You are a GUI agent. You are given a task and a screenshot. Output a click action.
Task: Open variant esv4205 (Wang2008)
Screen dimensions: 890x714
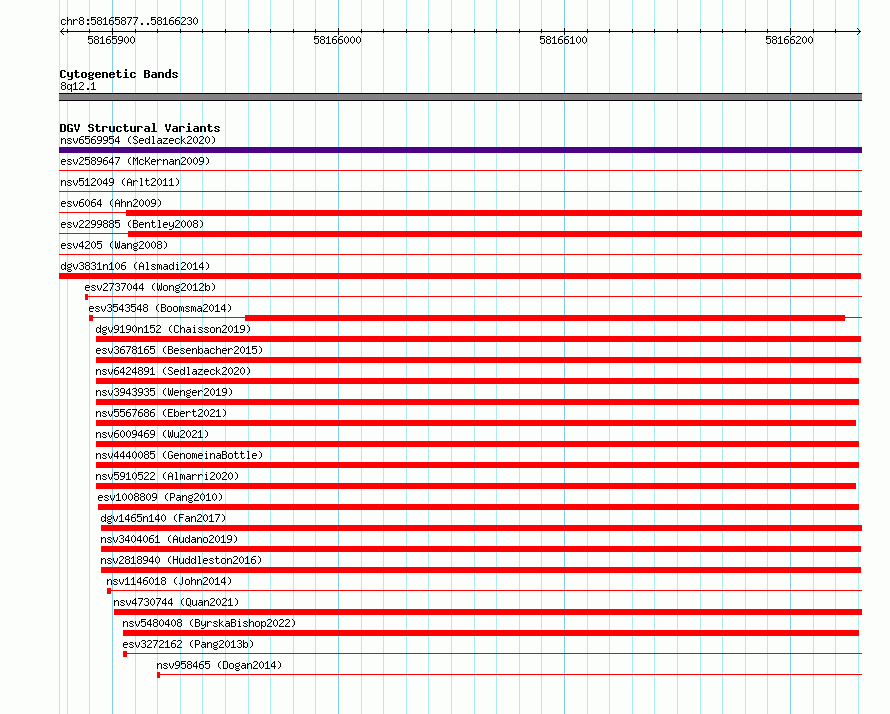click(x=114, y=245)
